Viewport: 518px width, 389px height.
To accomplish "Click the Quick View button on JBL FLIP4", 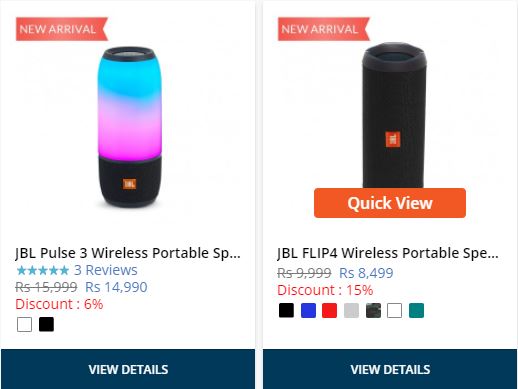I will [390, 203].
